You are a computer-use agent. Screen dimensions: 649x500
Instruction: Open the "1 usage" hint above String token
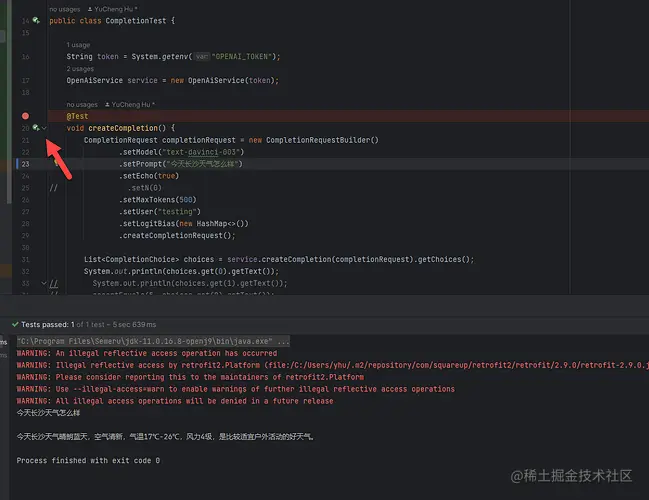tap(78, 45)
